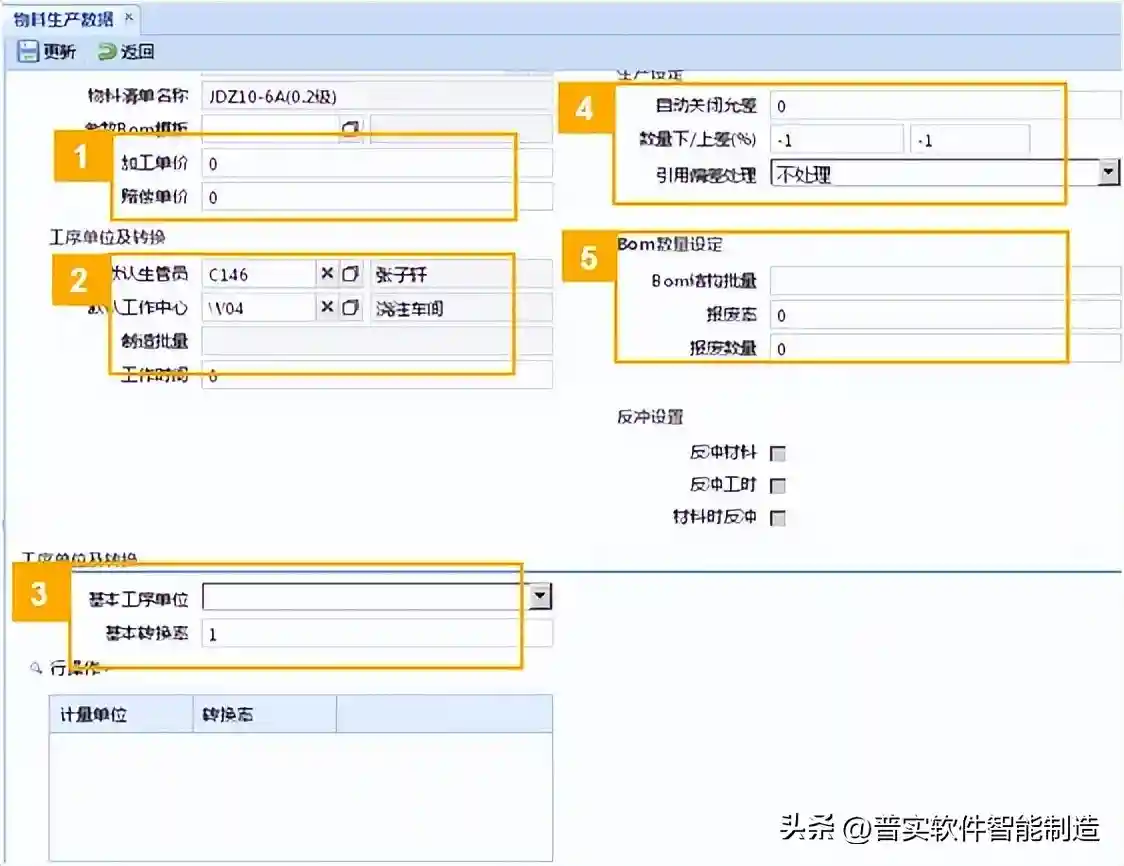The image size is (1124, 866).
Task: Enable the 反冲材料 checkbox
Action: (x=778, y=453)
